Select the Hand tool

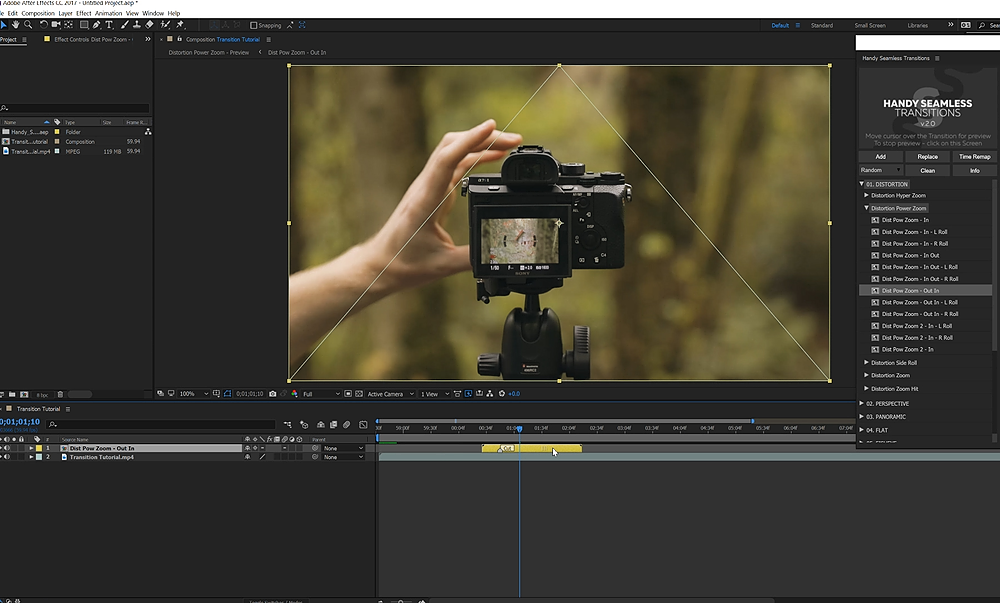[x=17, y=25]
